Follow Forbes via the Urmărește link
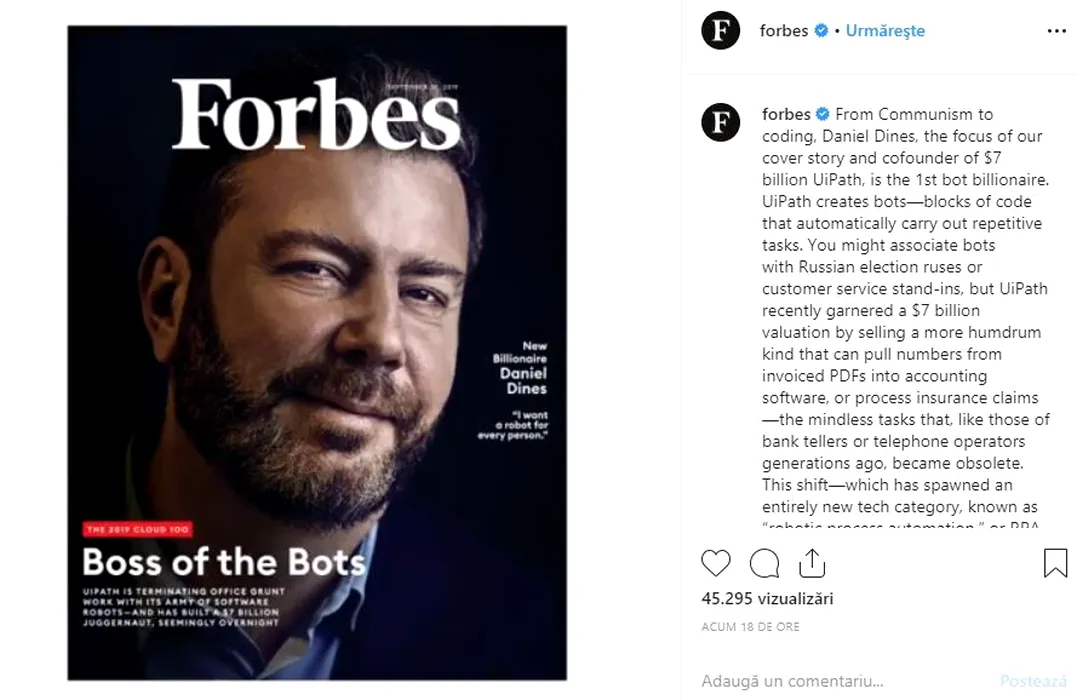Image resolution: width=1077 pixels, height=700 pixels. [885, 31]
